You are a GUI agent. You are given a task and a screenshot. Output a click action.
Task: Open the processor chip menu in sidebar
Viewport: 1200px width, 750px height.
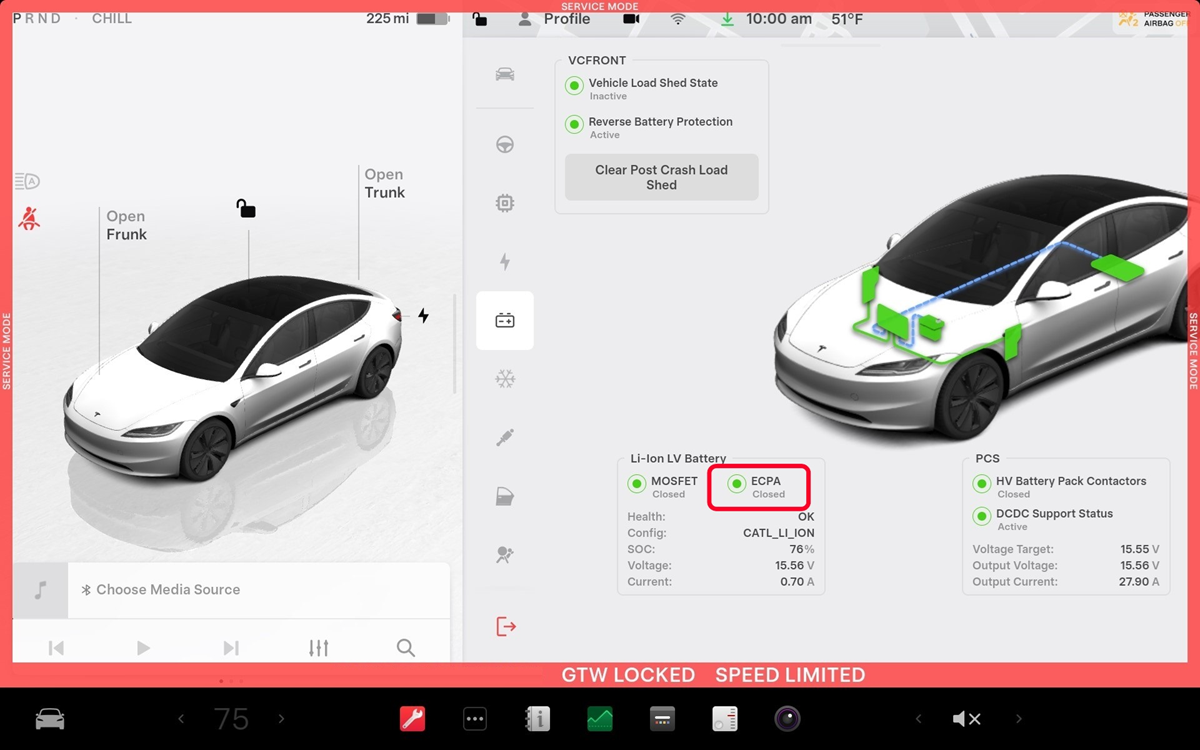click(x=505, y=204)
